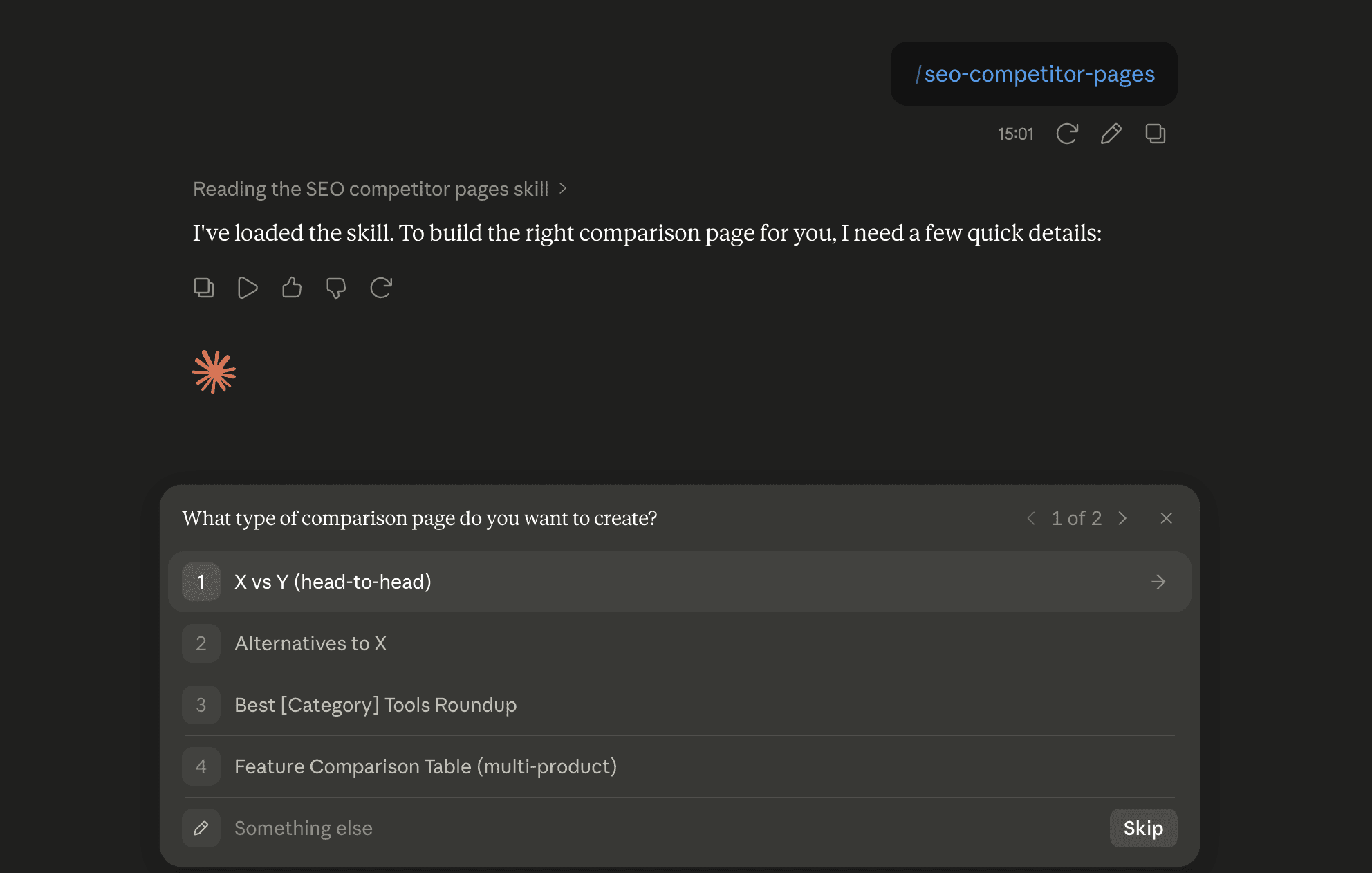Screen dimensions: 1372x873
Task: Play the assistant response aloud
Action: (248, 287)
